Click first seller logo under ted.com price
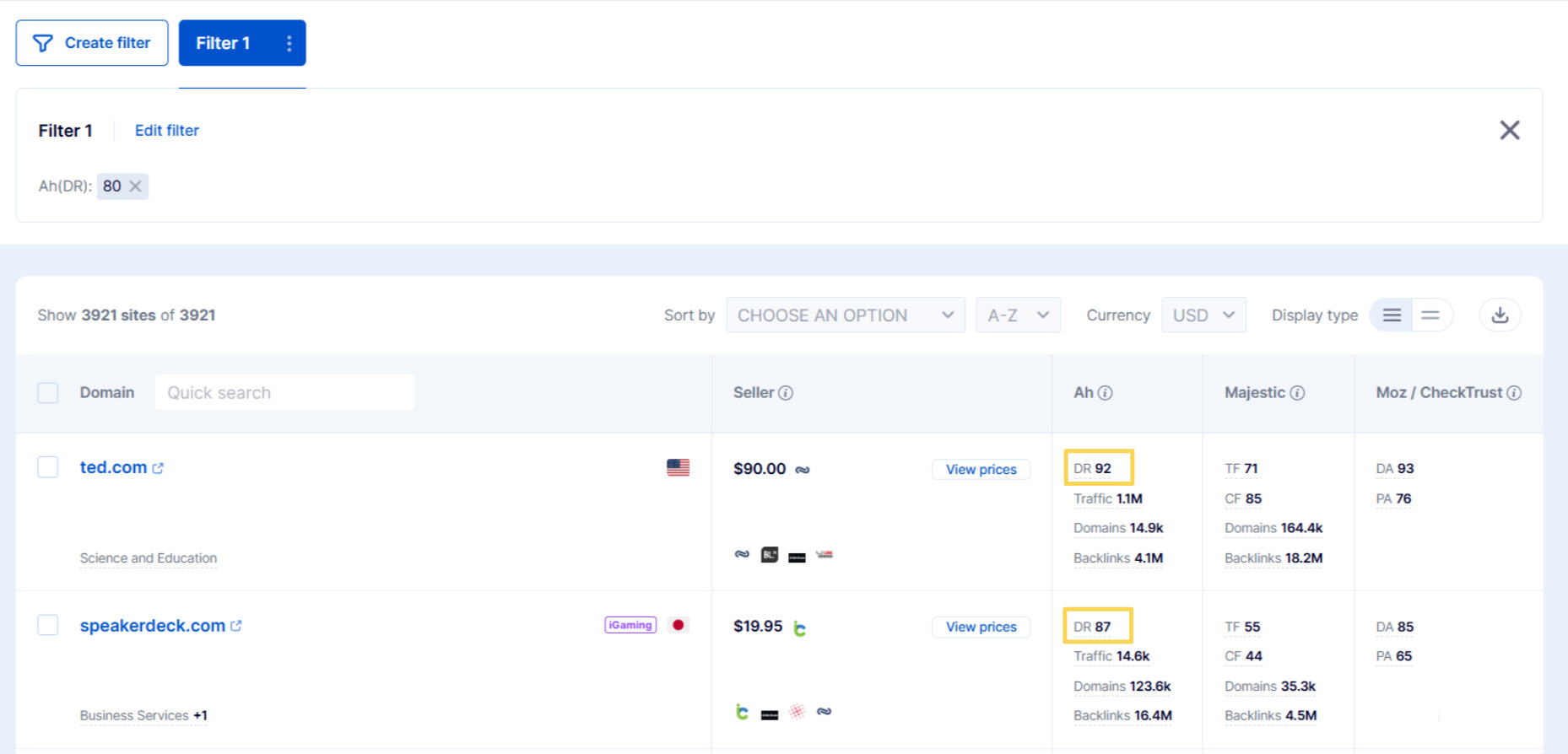 (x=742, y=554)
